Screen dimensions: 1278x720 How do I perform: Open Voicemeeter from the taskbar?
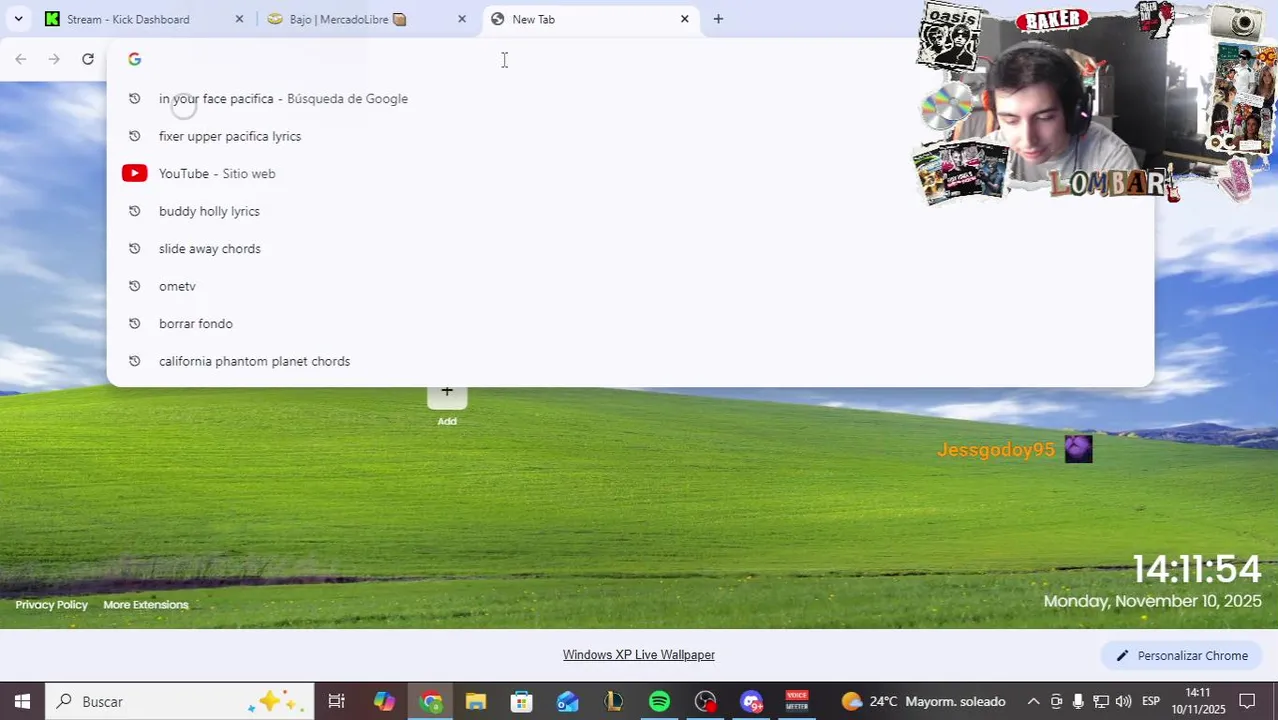[x=797, y=702]
